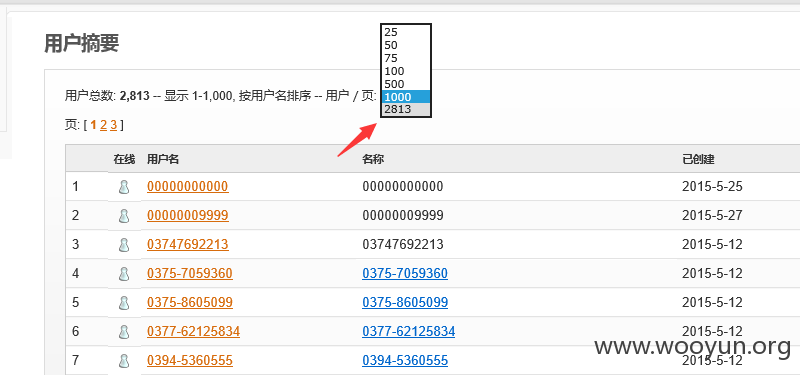800x375 pixels.
Task: Open blue name link 0394-5360555
Action: point(405,361)
